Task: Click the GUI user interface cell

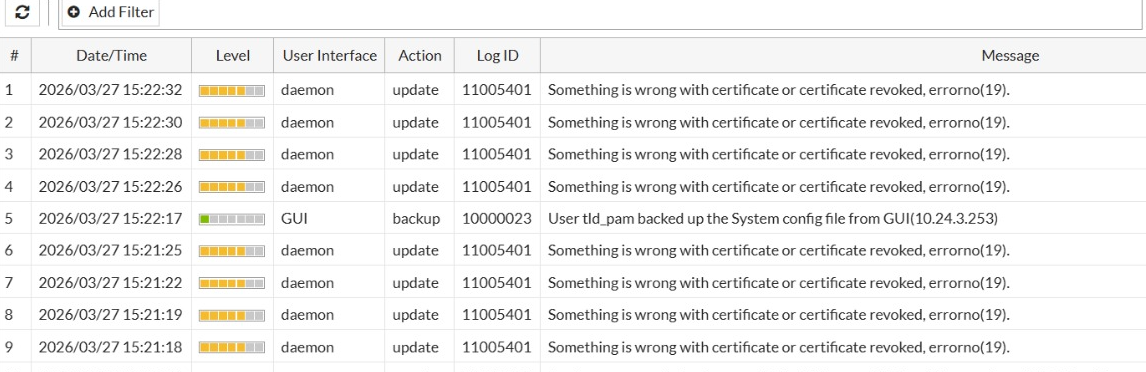Action: 294,219
